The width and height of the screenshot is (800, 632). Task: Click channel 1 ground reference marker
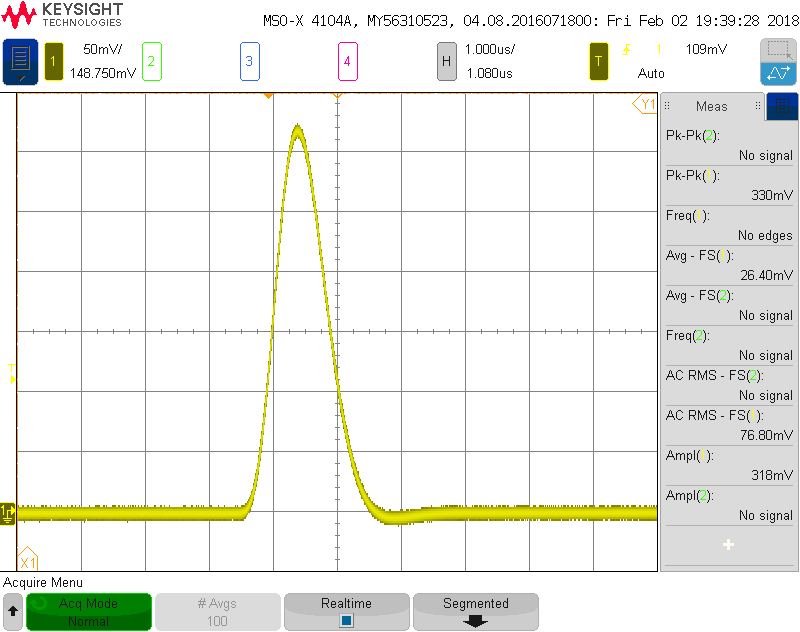(x=8, y=514)
